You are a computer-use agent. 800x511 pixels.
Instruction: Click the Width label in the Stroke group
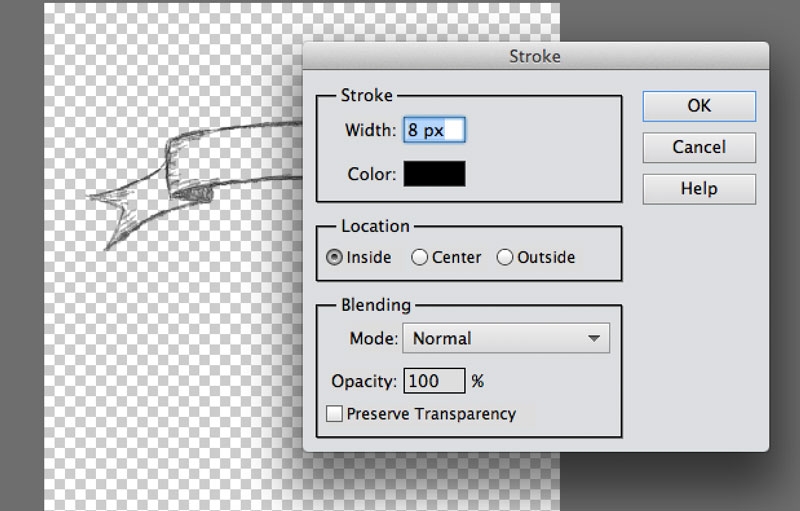tap(370, 130)
